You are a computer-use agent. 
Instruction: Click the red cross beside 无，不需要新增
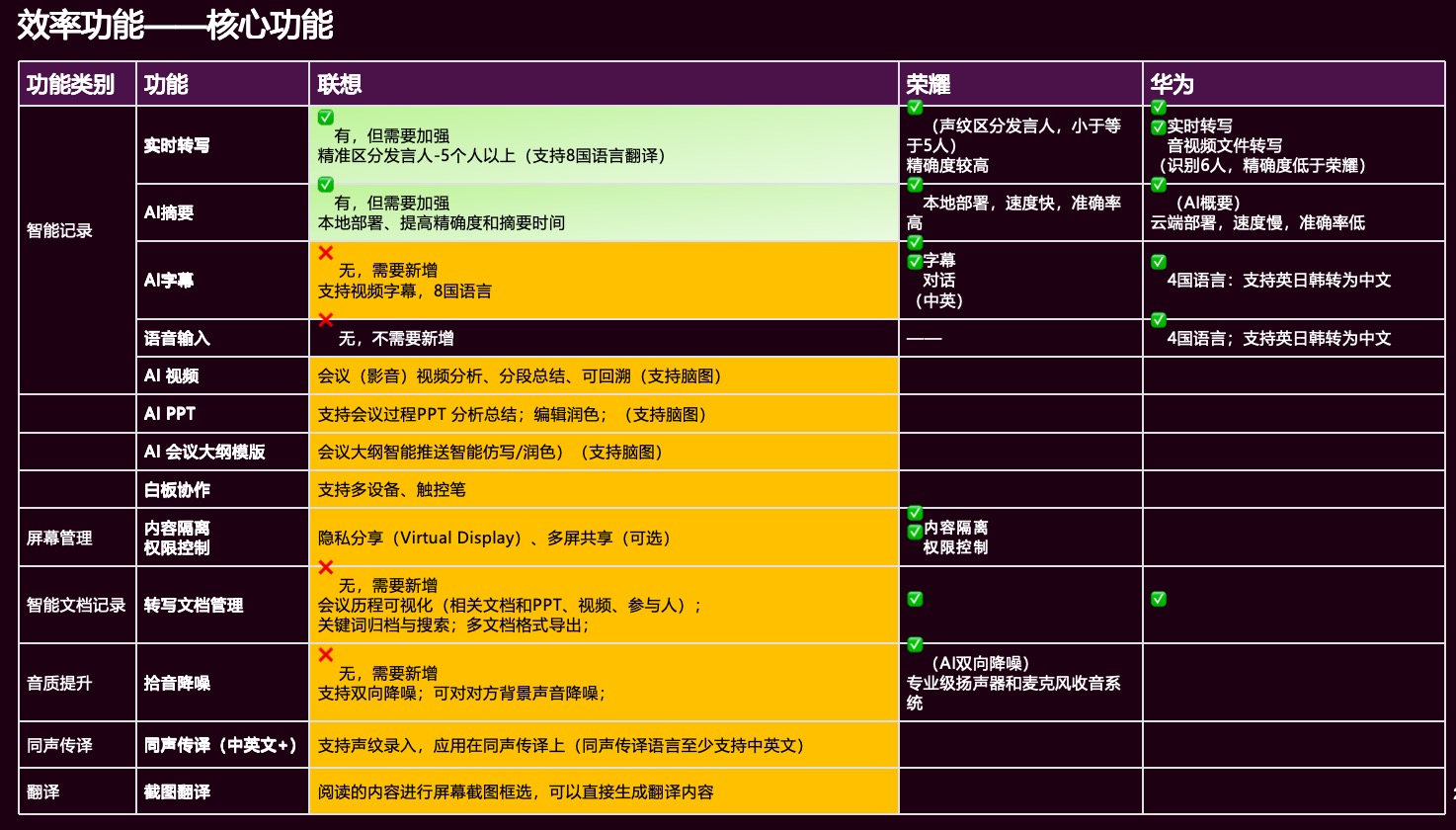click(x=326, y=319)
